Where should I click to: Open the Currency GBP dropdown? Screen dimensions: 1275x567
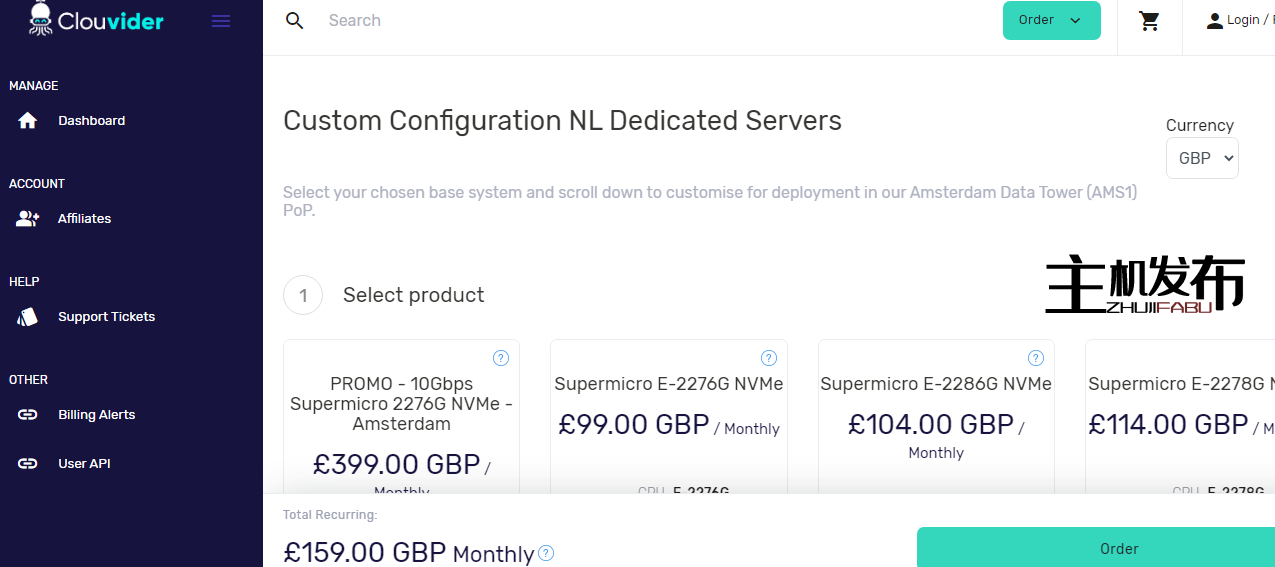1201,158
